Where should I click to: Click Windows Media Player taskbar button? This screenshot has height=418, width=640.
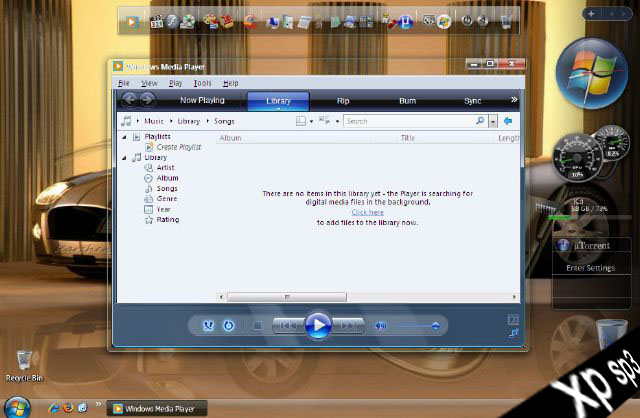(x=157, y=408)
